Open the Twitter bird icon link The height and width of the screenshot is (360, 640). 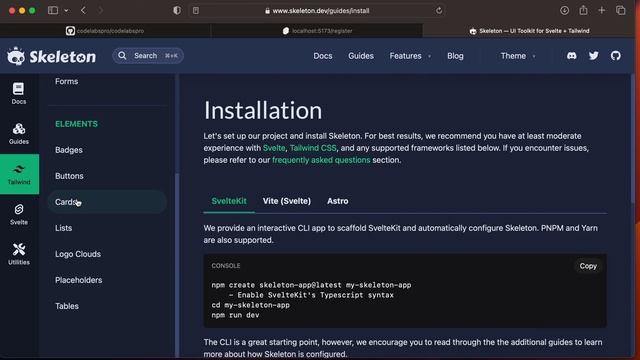593,56
